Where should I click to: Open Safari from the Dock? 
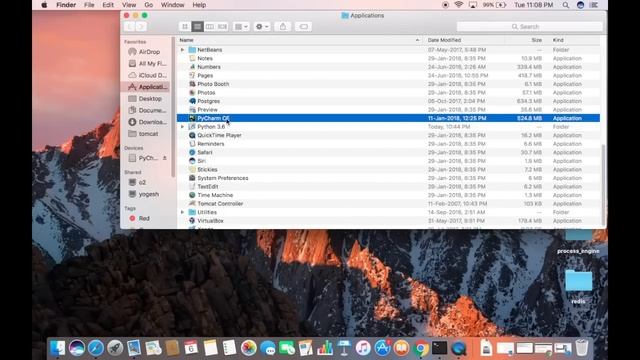point(96,348)
